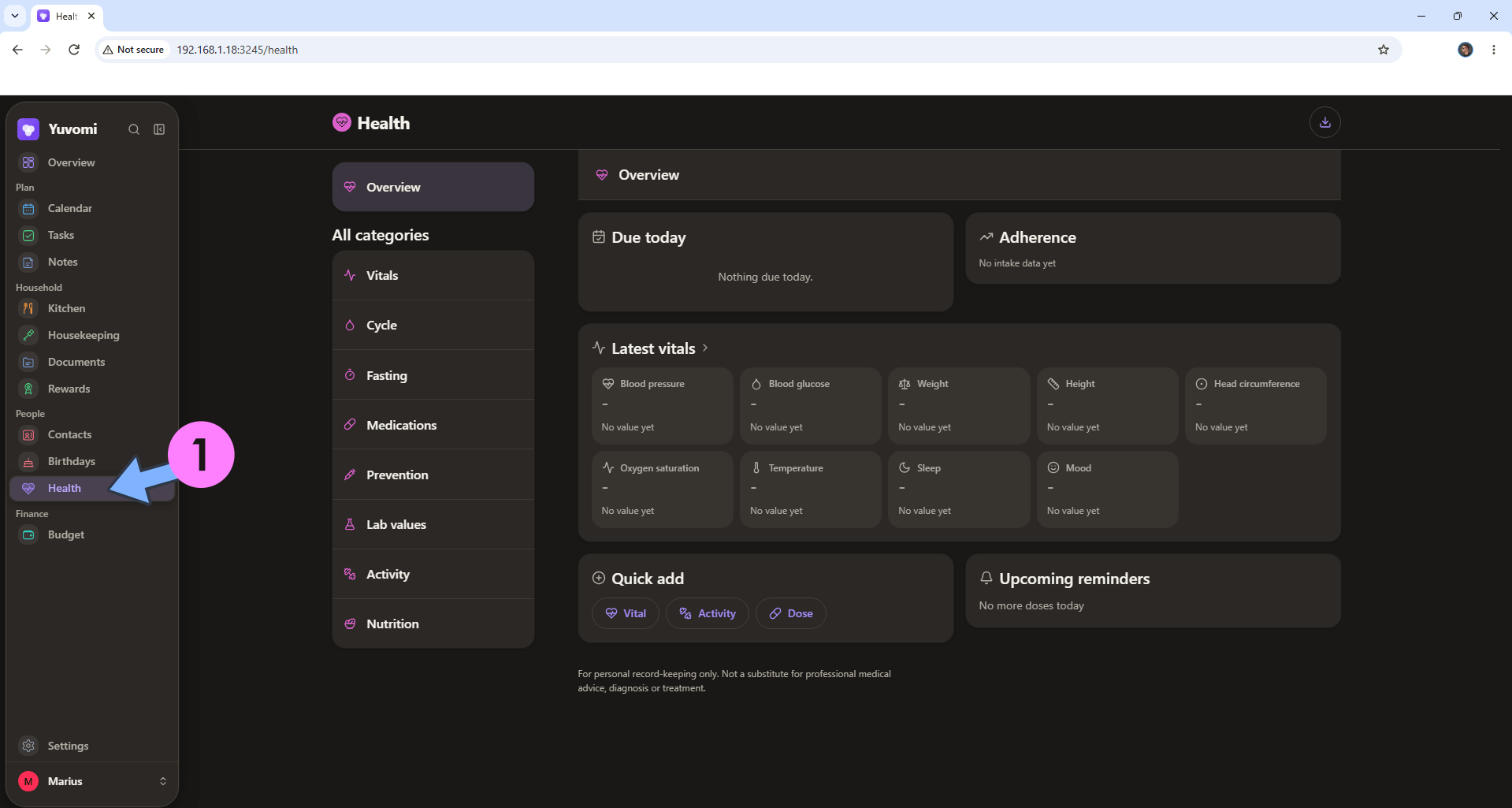Bookmark this page with the star icon

click(x=1384, y=50)
